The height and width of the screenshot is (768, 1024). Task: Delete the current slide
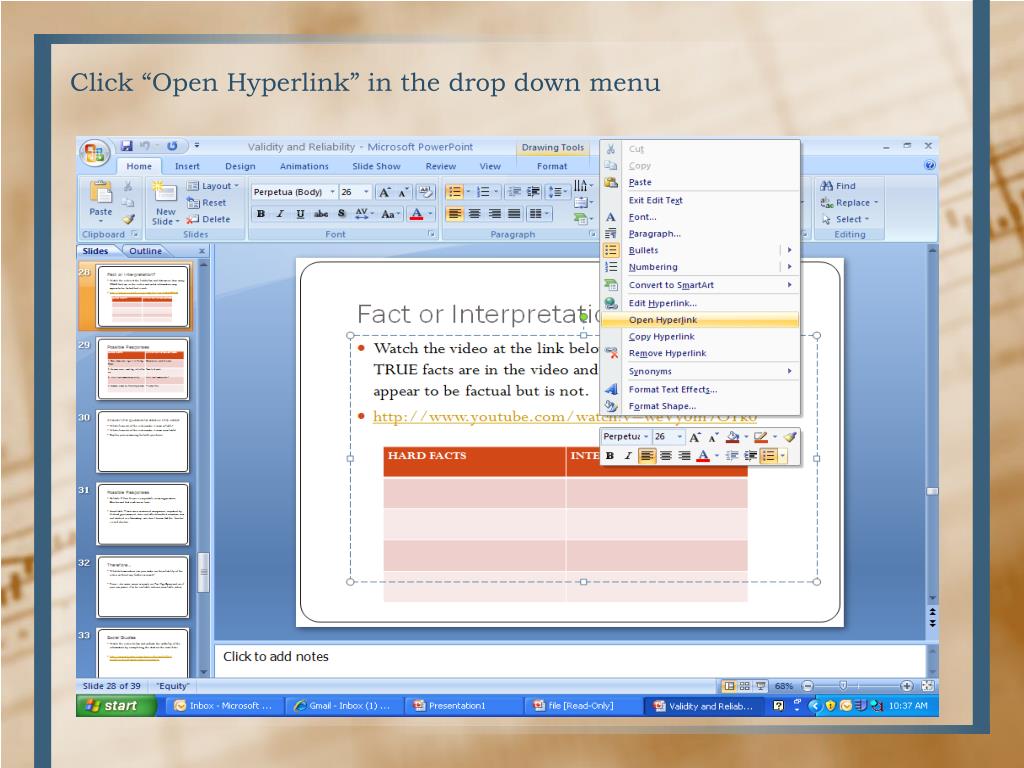coord(208,219)
